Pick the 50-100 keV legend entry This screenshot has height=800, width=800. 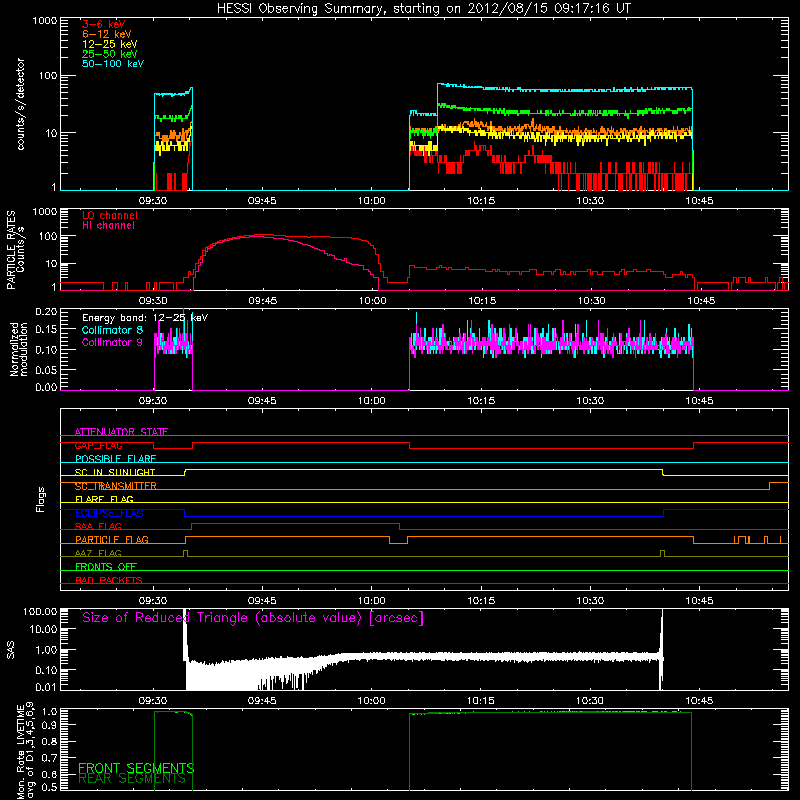point(113,64)
